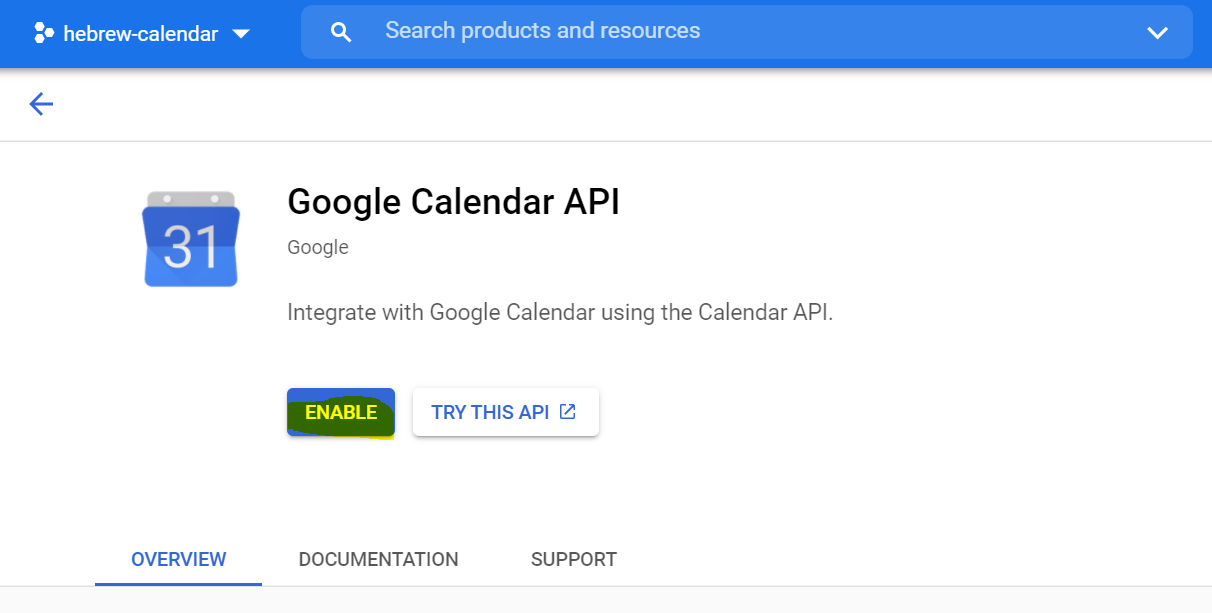1212x613 pixels.
Task: Enable the Google Calendar API
Action: [x=341, y=411]
